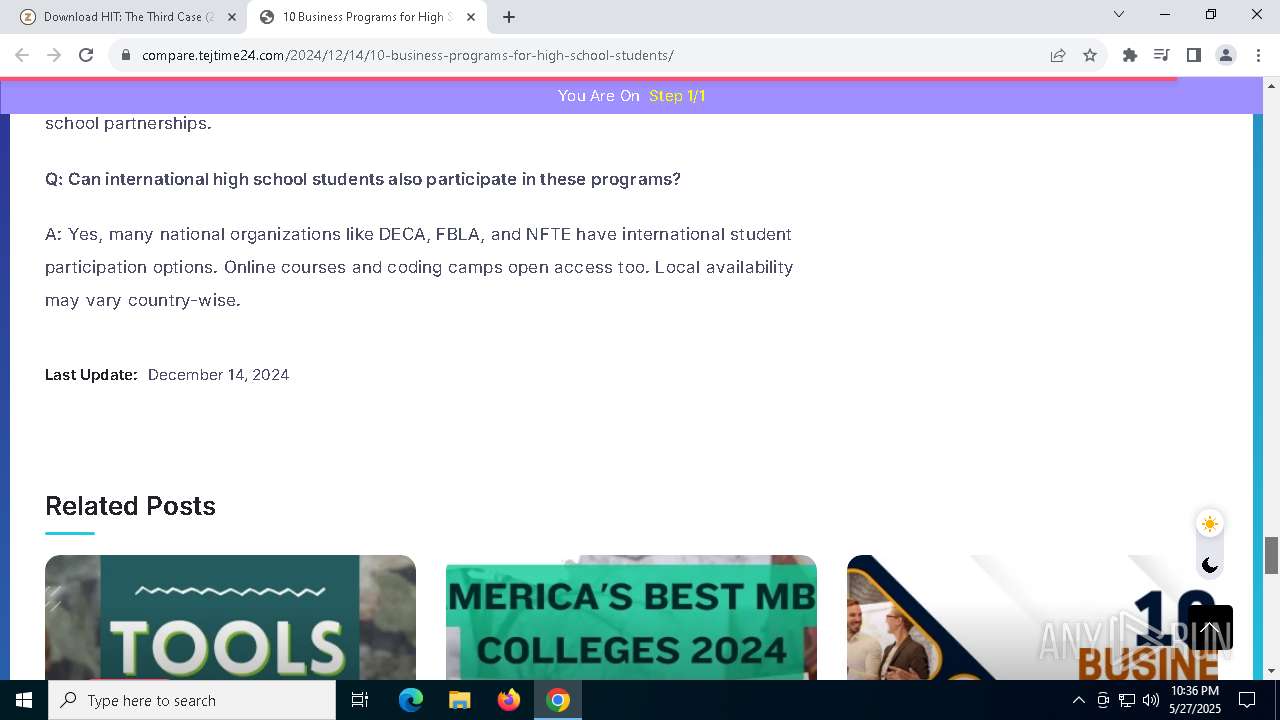Open File Explorer from the taskbar

click(x=459, y=700)
